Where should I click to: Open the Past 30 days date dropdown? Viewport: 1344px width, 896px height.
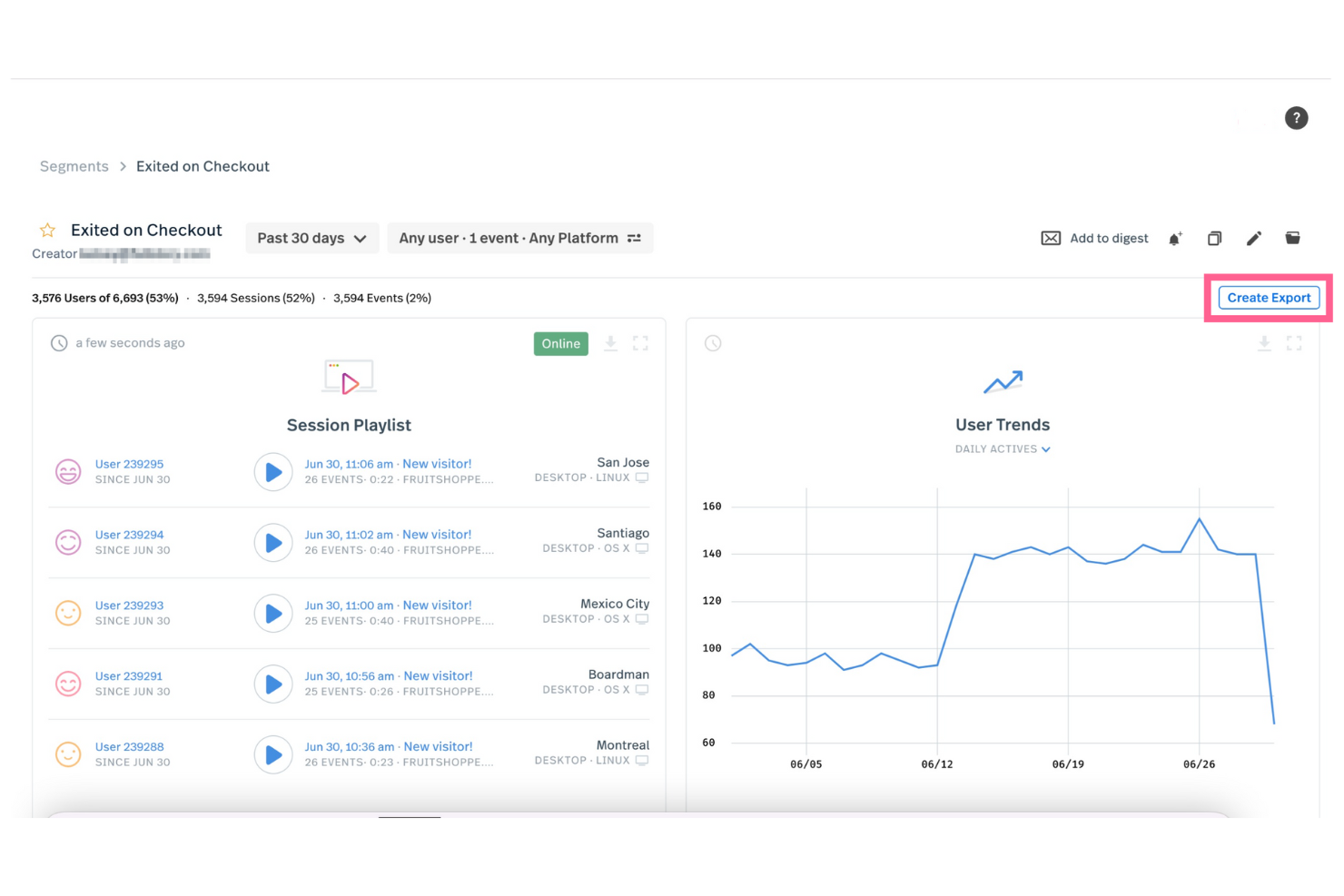311,238
